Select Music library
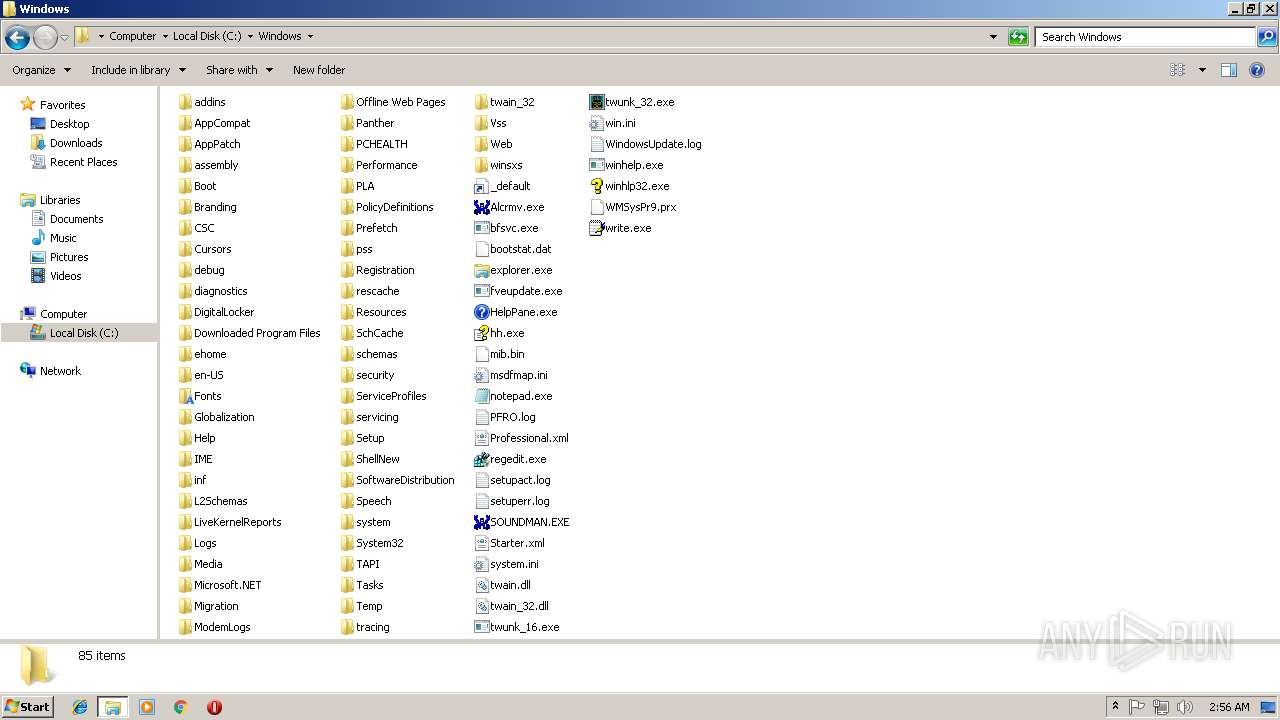The height and width of the screenshot is (720, 1280). pos(63,238)
